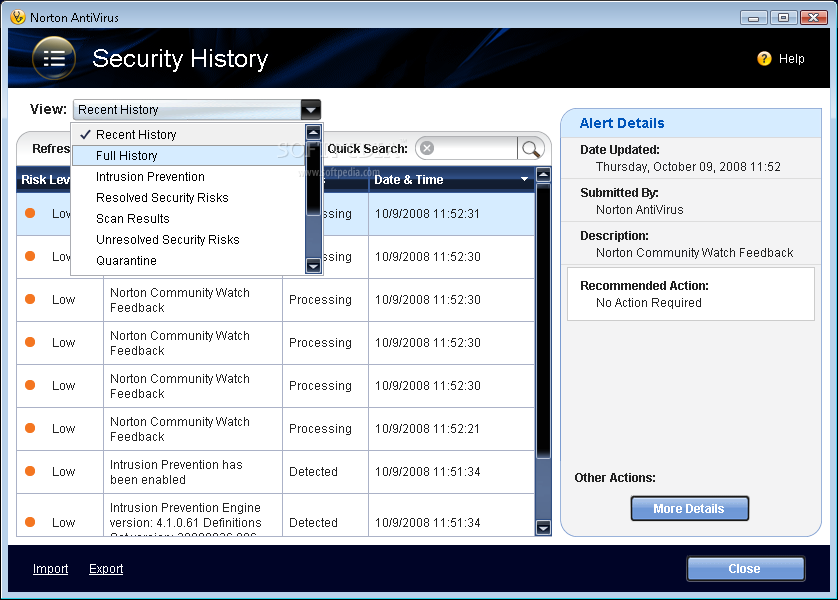Click the history table scrollbar thumb
The width and height of the screenshot is (838, 600).
(544, 321)
